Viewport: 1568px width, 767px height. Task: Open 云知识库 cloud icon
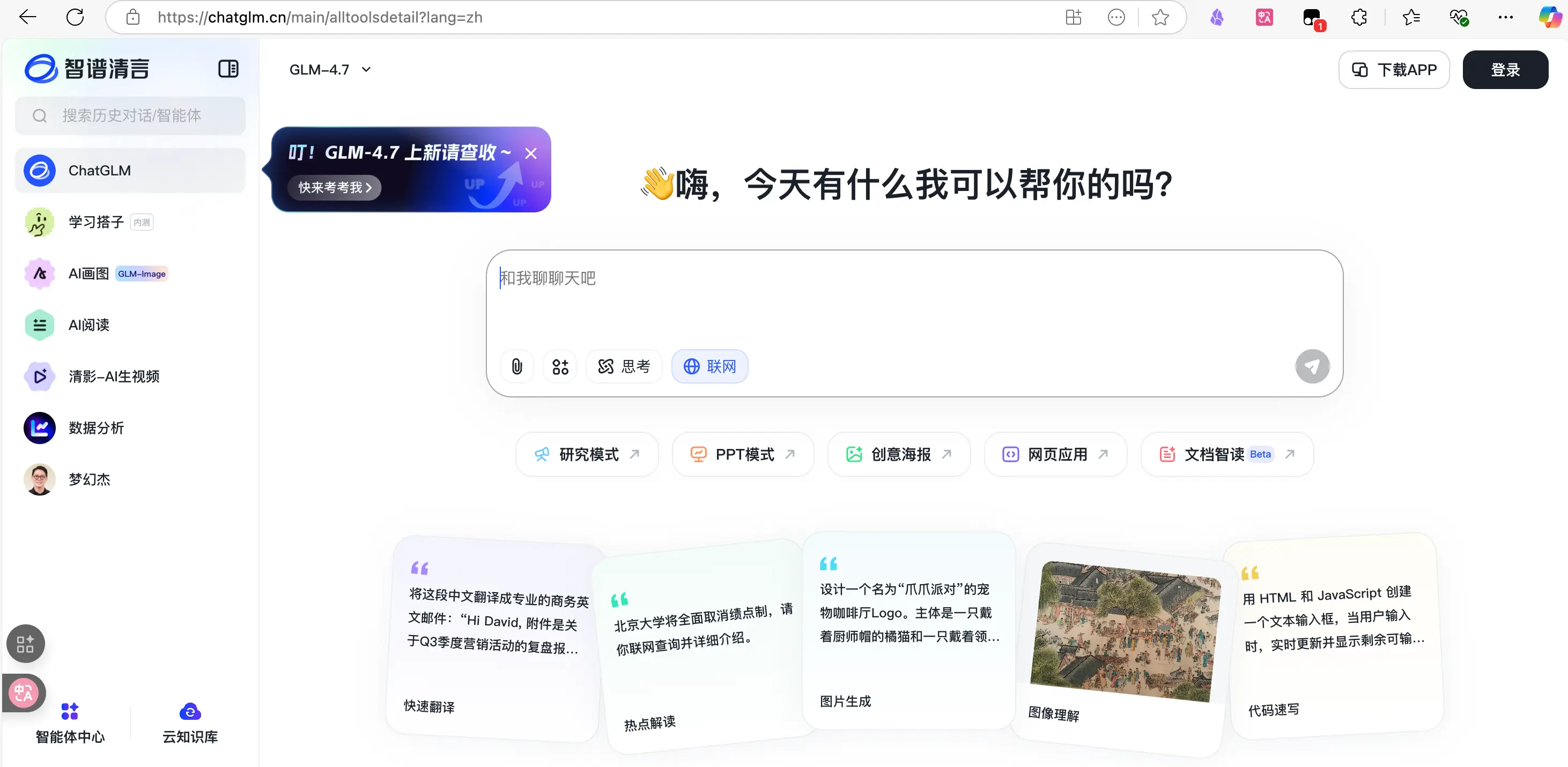pos(190,712)
